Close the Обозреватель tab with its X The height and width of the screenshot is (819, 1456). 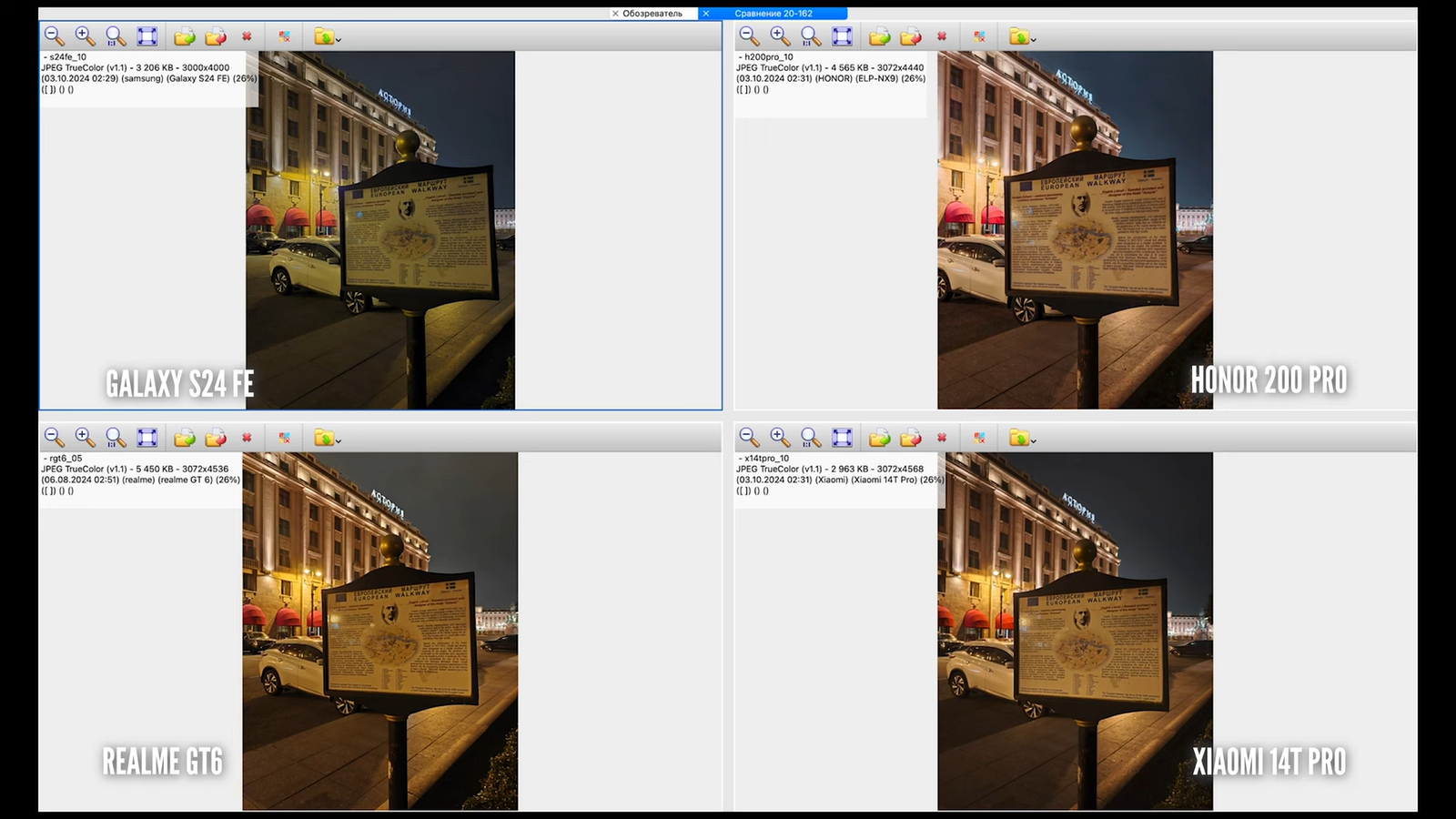click(x=615, y=14)
